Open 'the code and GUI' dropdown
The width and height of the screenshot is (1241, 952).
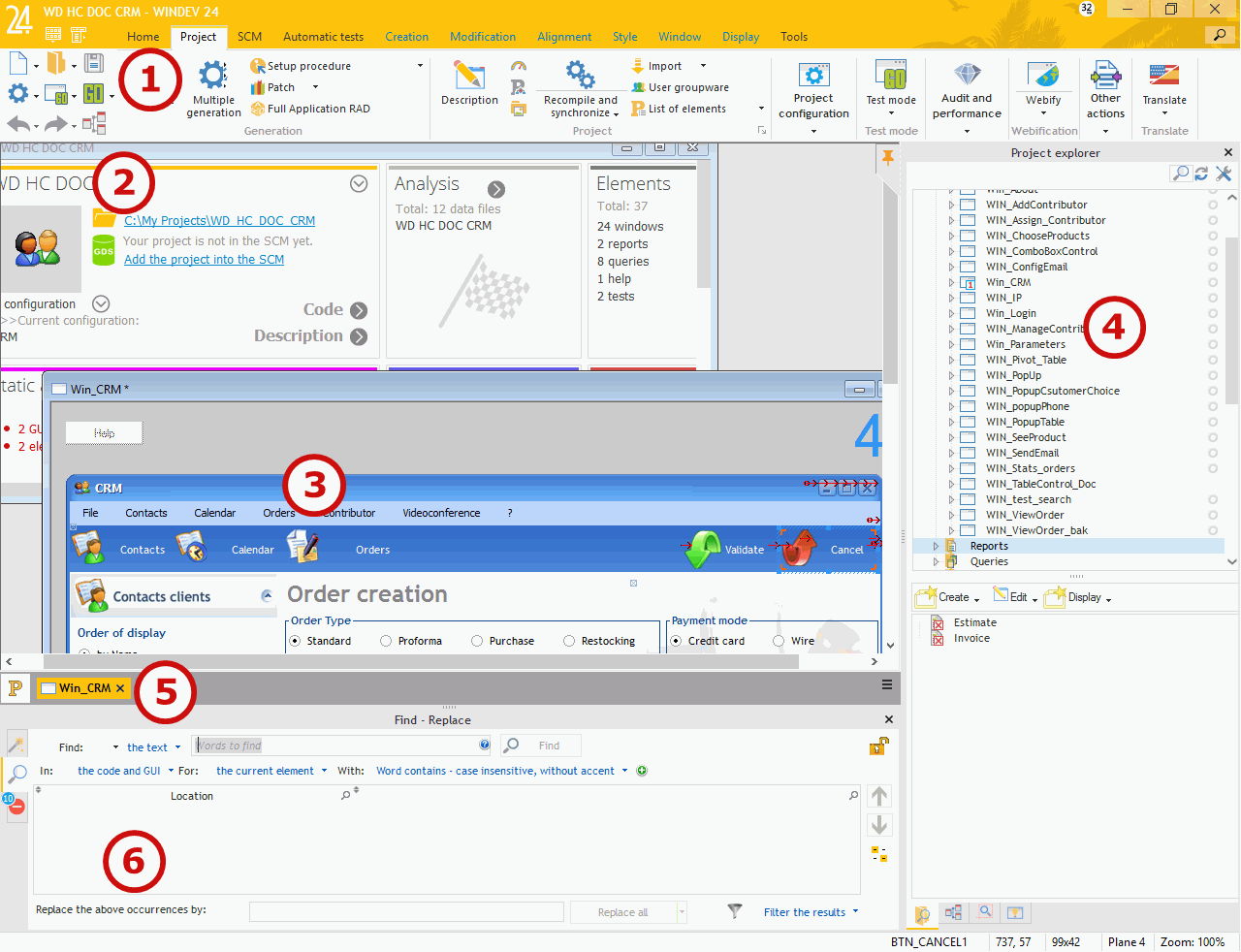(x=125, y=771)
